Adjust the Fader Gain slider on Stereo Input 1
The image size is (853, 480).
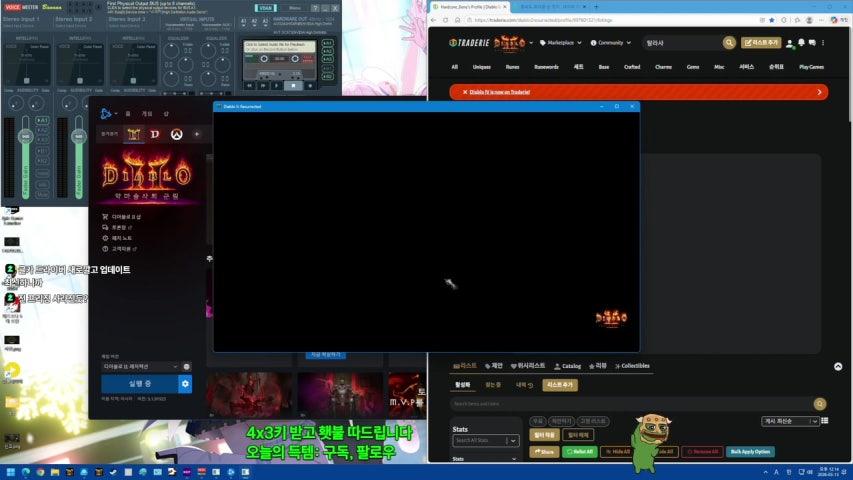[x=26, y=137]
